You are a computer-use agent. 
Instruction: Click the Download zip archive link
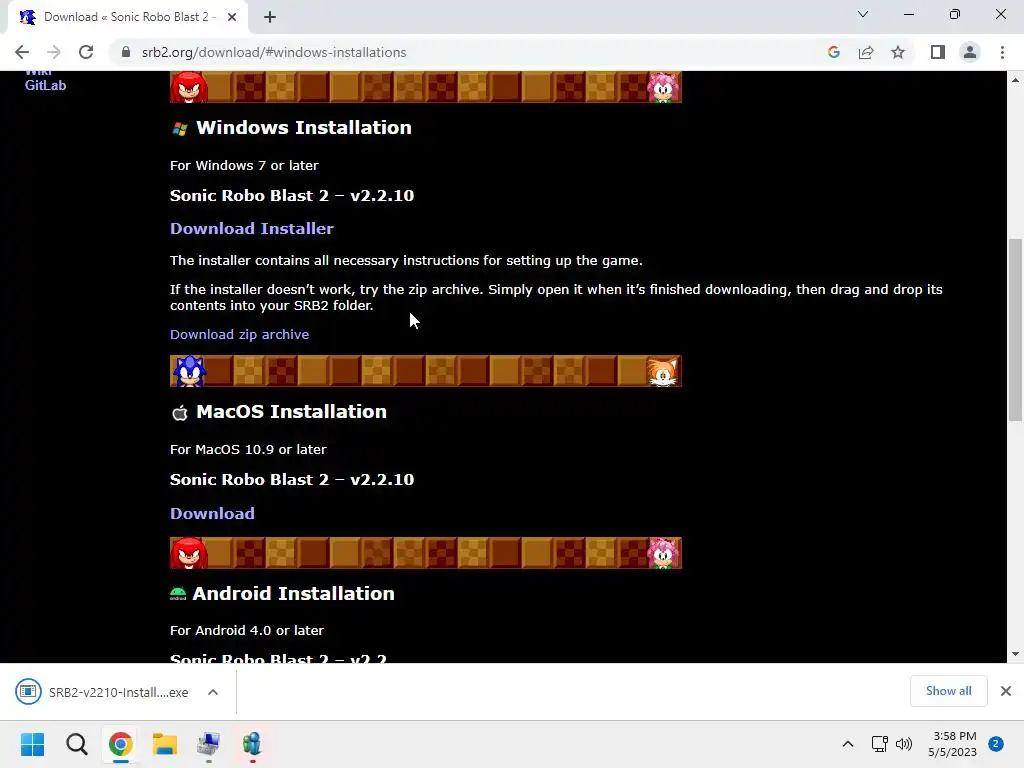239,334
